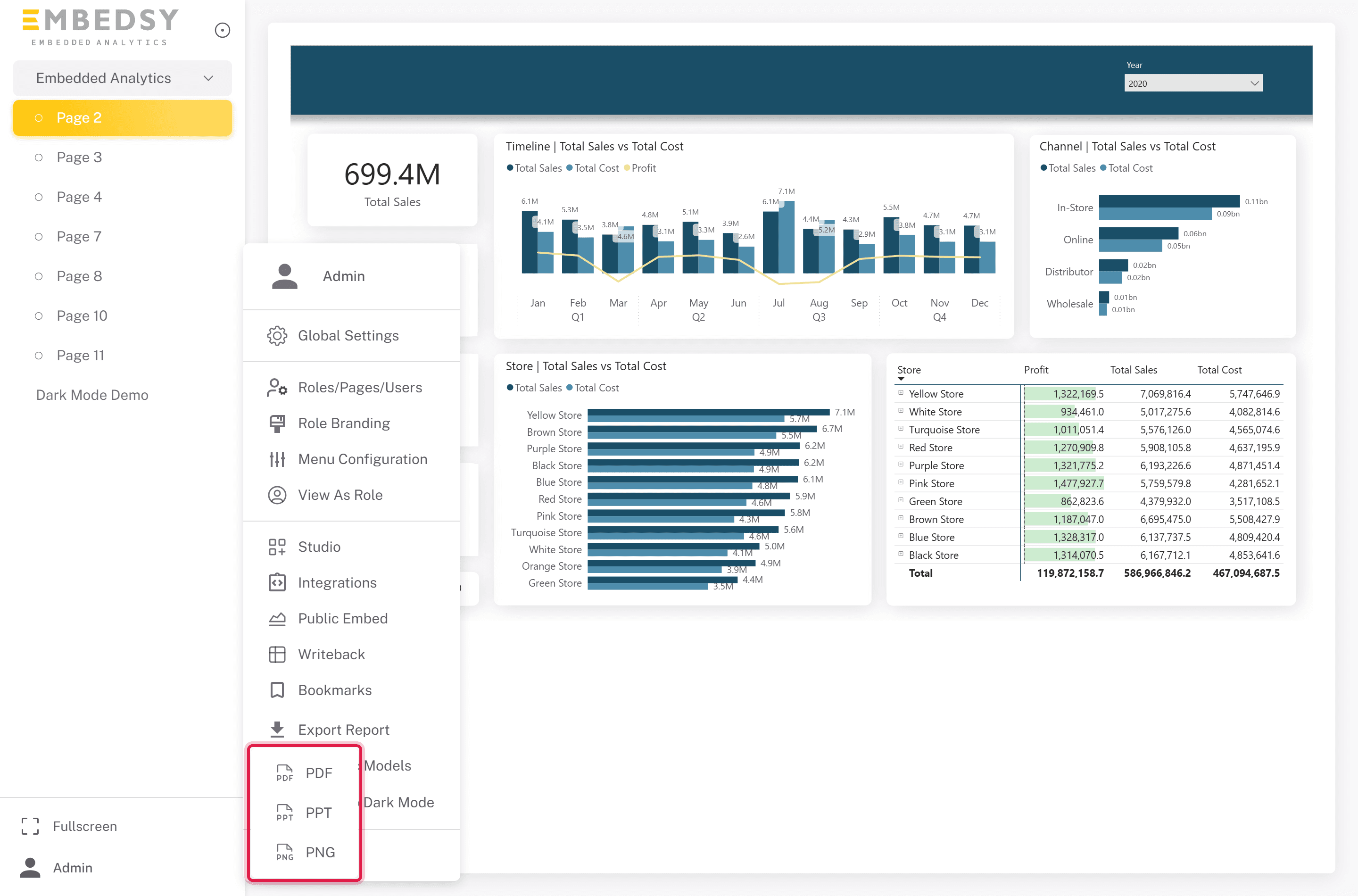Screen dimensions: 1358x896
Task: Expand the White Store table row
Action: (901, 410)
